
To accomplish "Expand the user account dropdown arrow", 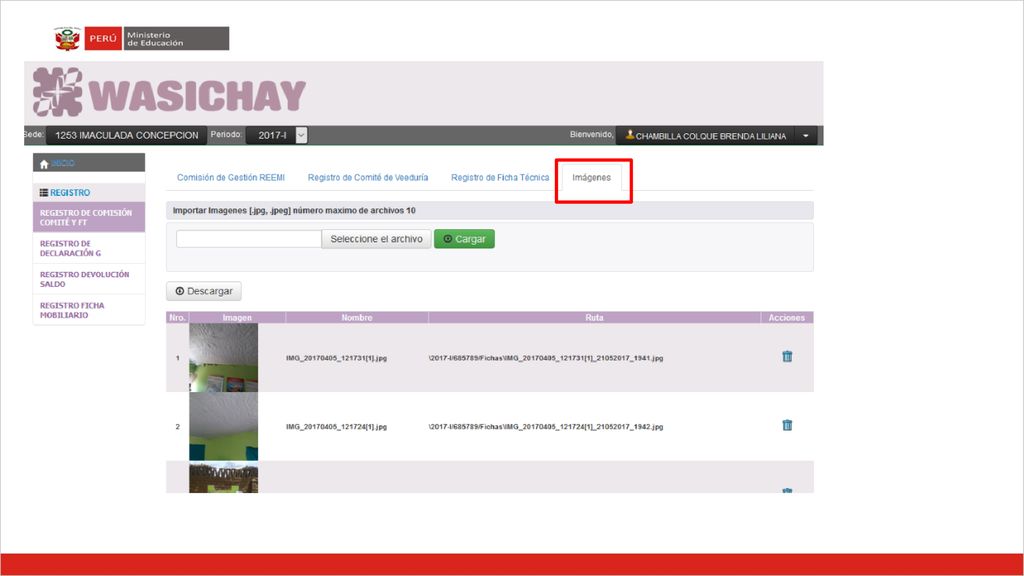I will click(x=805, y=135).
